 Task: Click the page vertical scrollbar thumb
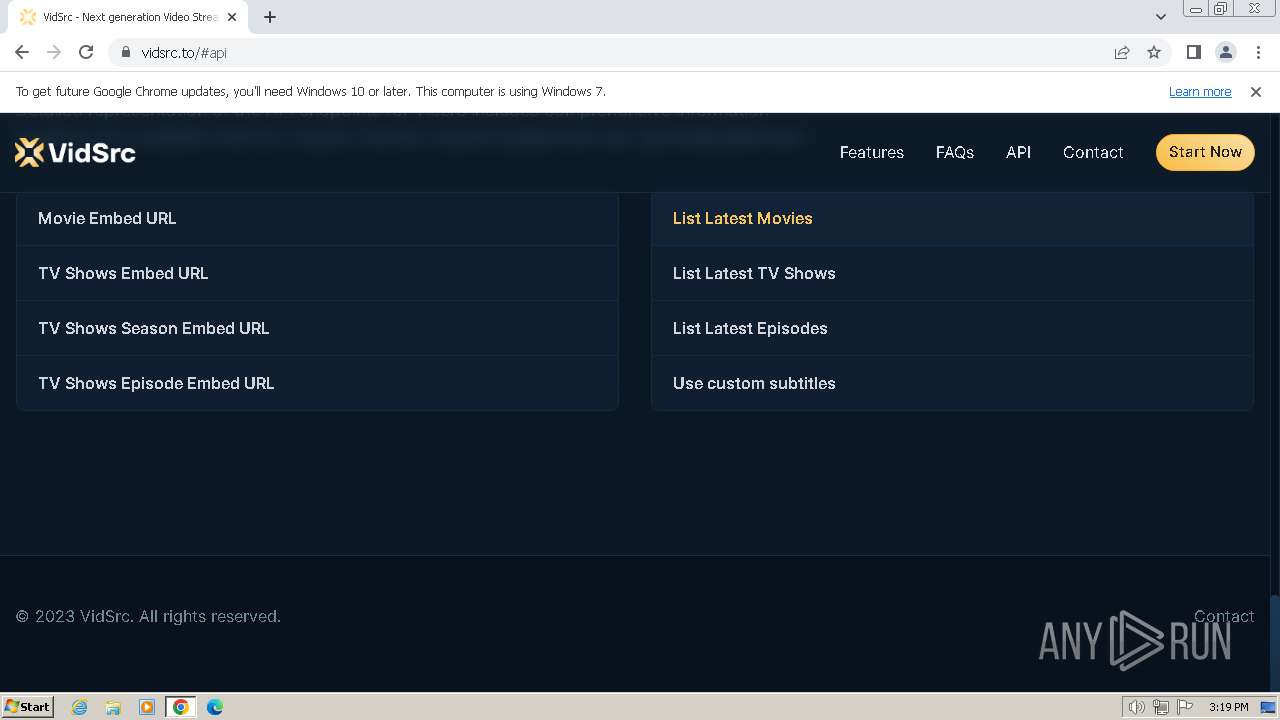[x=1274, y=642]
